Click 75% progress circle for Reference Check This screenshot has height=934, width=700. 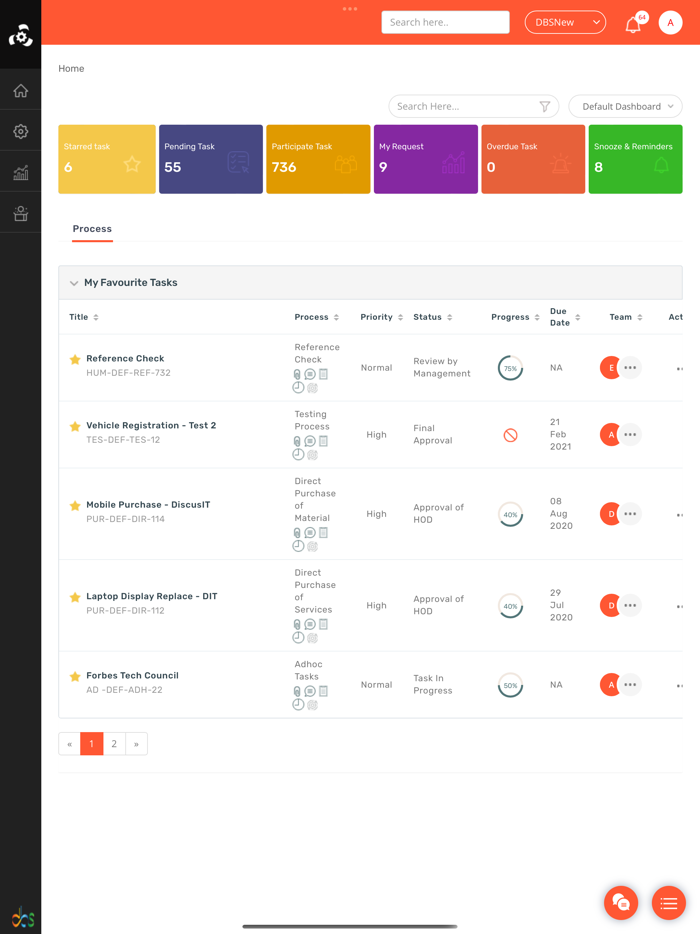[x=511, y=368]
